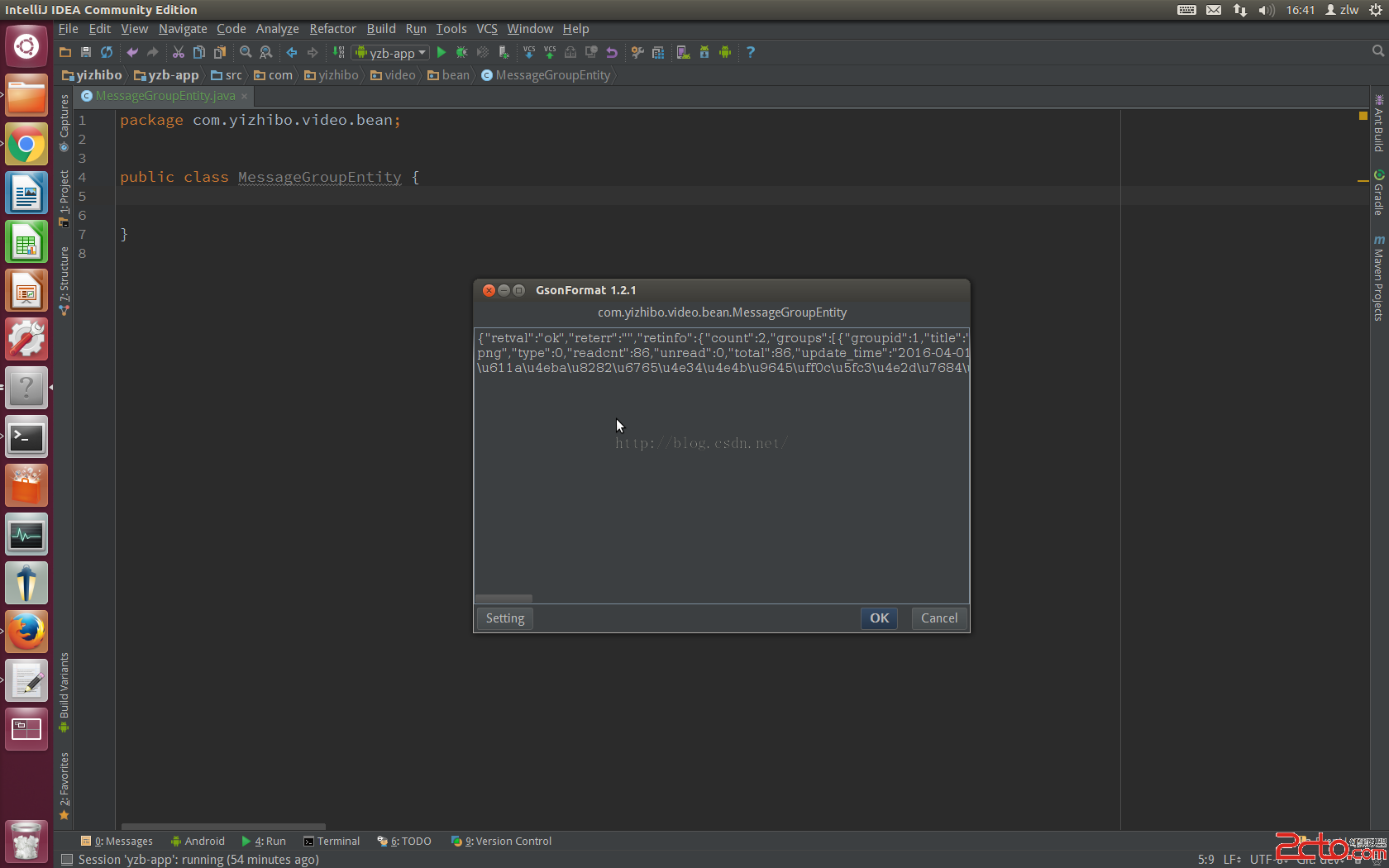Expand the bean folder breadcrumb
This screenshot has height=868, width=1389.
pos(448,75)
